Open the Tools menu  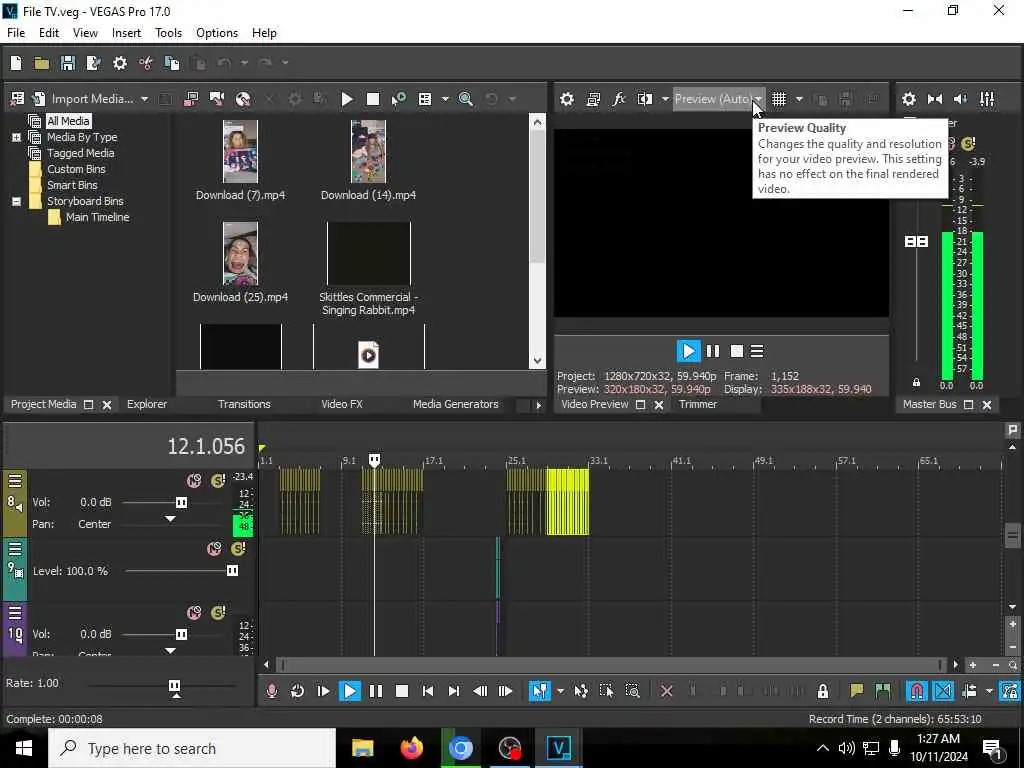click(168, 33)
